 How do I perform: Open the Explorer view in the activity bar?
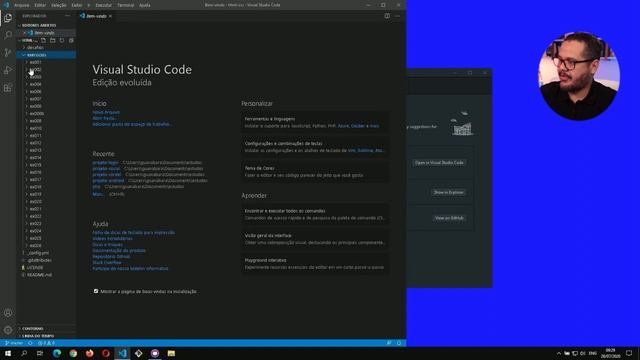tap(8, 18)
